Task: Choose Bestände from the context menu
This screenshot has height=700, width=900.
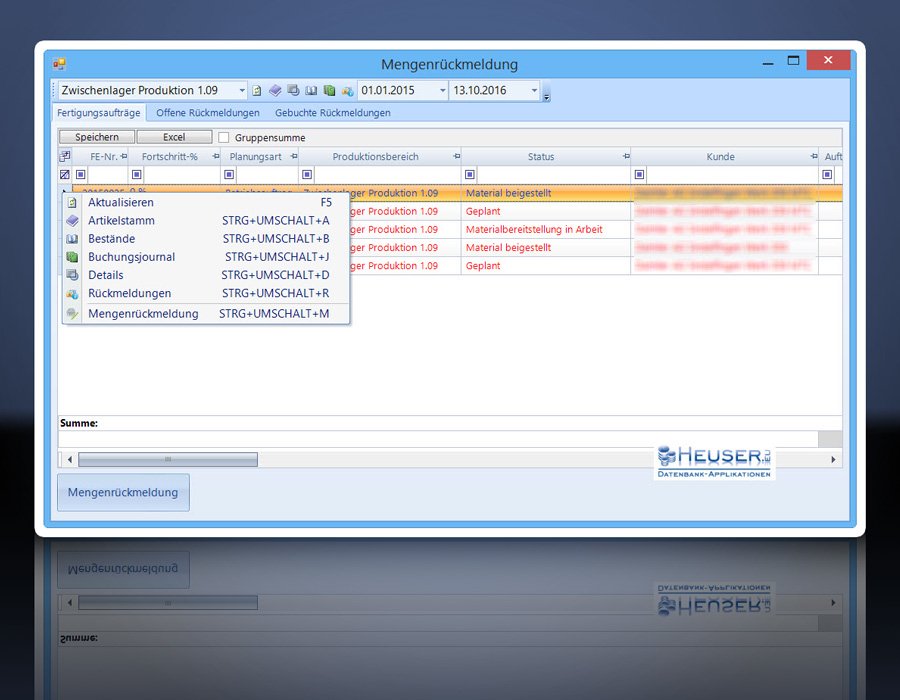Action: click(x=206, y=239)
